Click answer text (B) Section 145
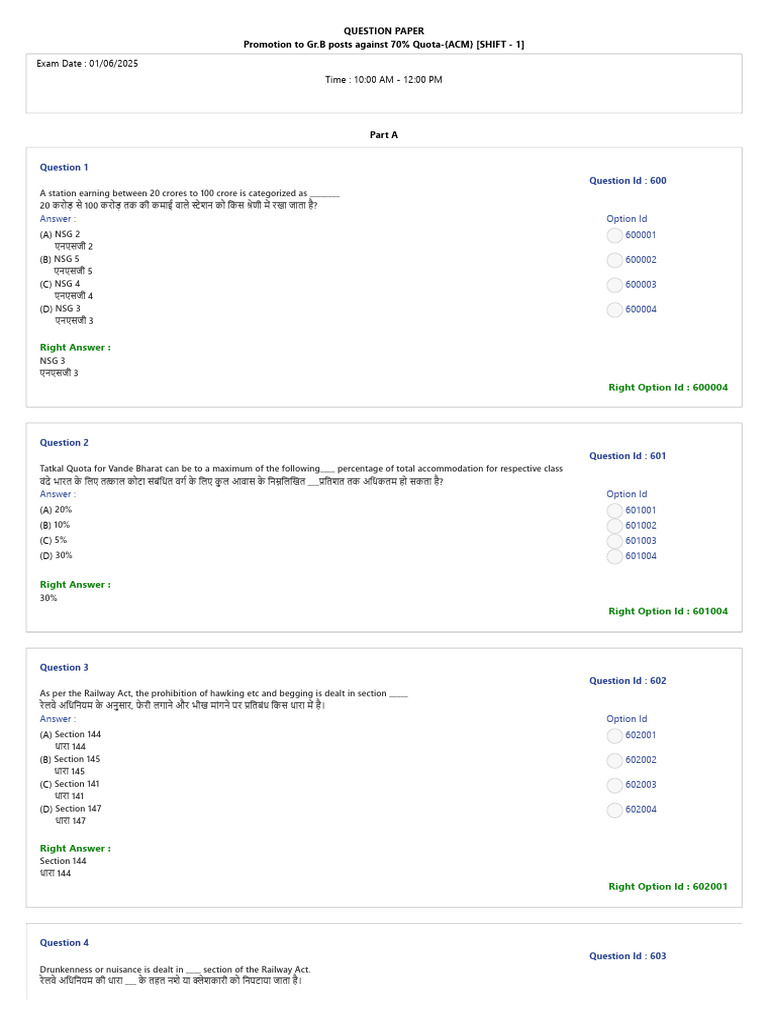The height and width of the screenshot is (1024, 768). 70,759
